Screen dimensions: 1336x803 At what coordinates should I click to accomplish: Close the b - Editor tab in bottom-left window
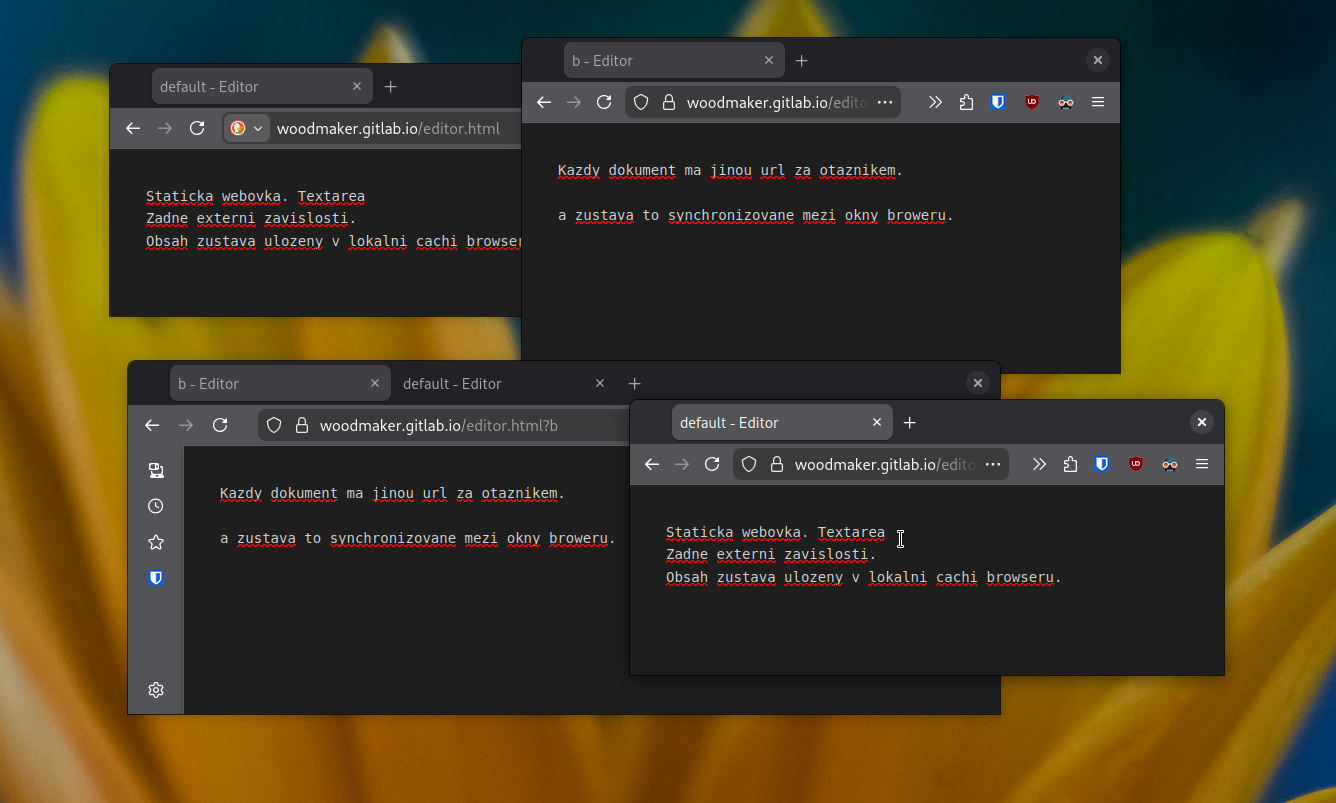coord(375,383)
